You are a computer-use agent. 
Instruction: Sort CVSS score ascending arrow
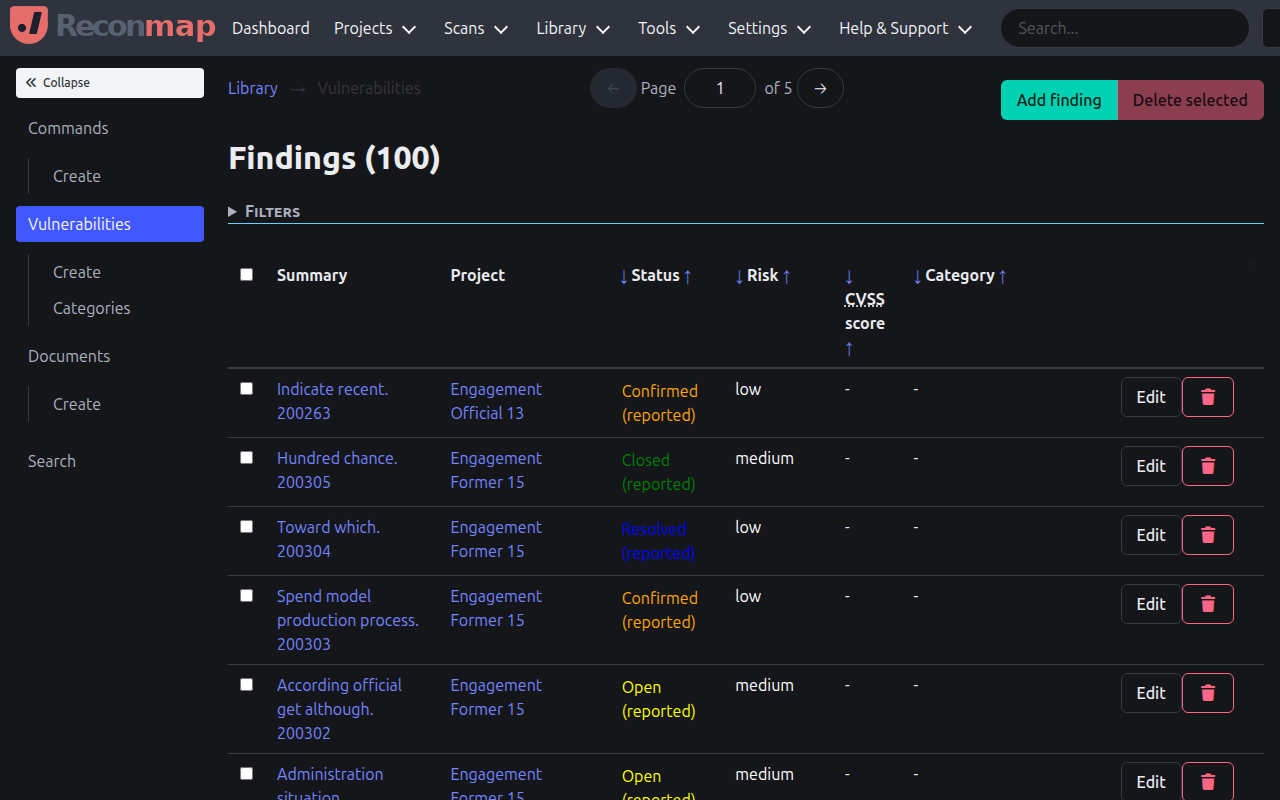(x=849, y=348)
